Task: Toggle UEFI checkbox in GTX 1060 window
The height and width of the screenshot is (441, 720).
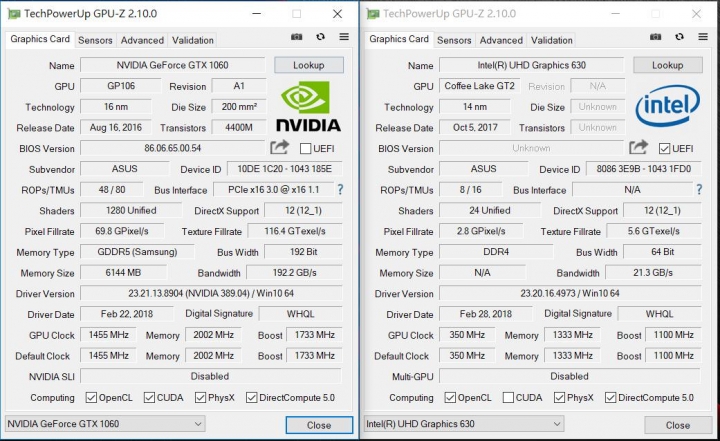Action: click(x=305, y=148)
